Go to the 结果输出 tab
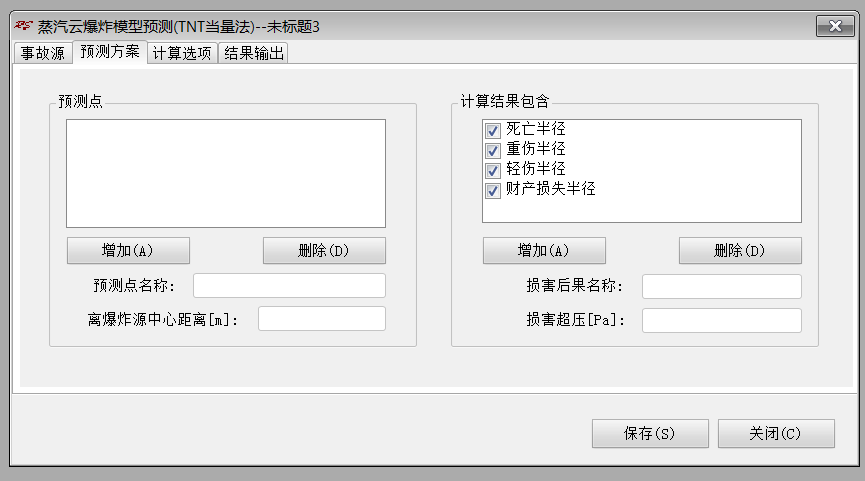 [254, 53]
